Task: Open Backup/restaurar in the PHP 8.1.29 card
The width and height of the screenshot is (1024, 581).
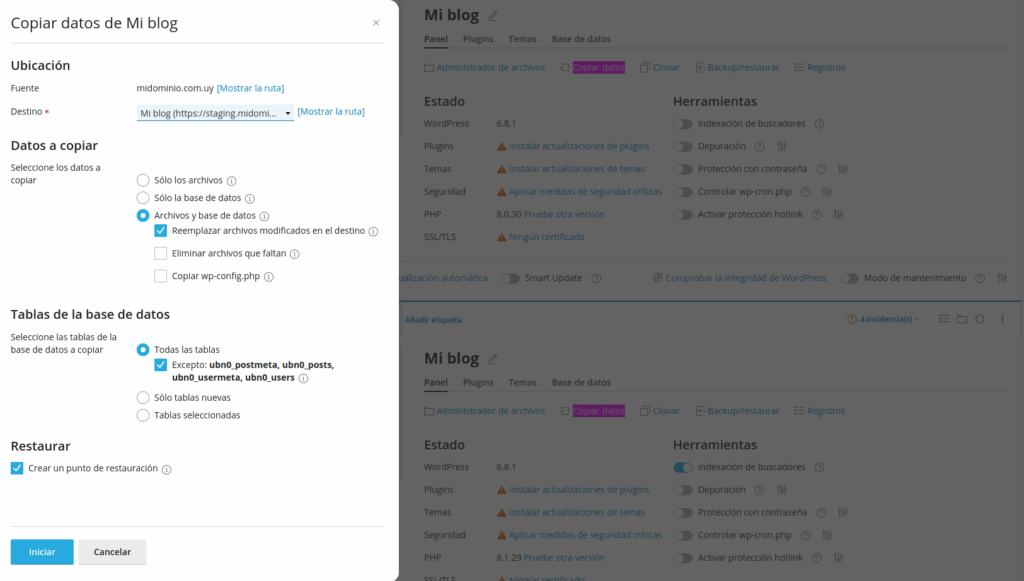Action: 737,411
